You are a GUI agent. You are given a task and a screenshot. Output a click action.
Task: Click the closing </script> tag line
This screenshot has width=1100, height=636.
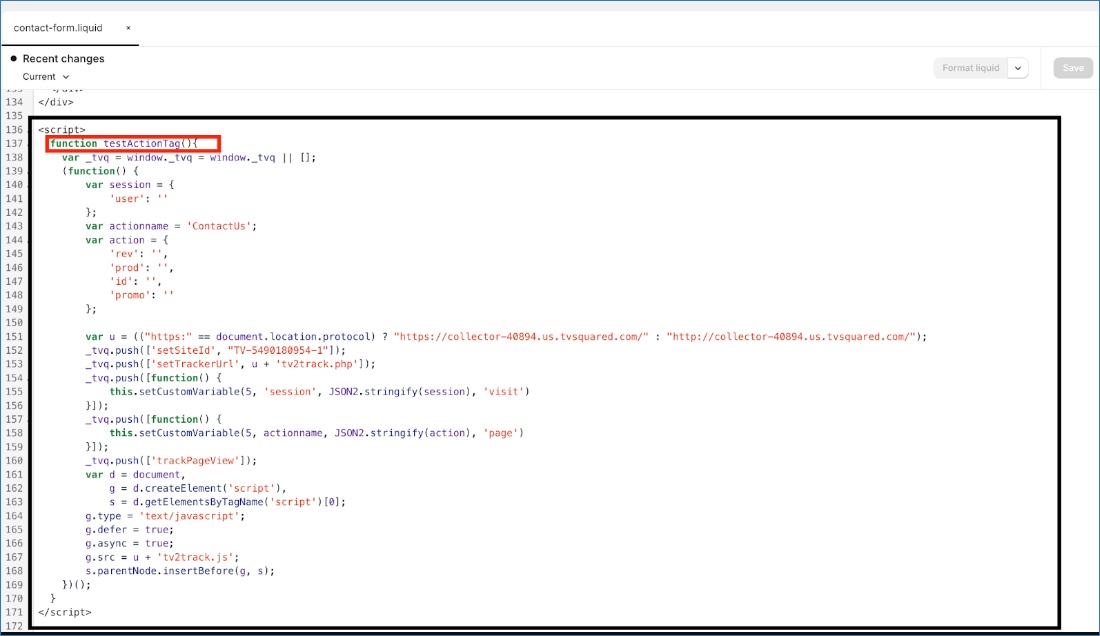click(65, 612)
